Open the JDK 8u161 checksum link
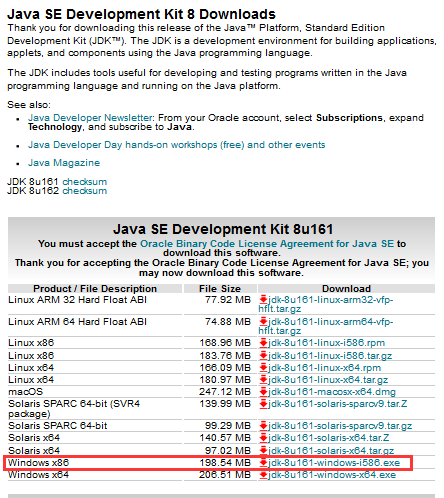444x498 pixels. pyautogui.click(x=85, y=182)
